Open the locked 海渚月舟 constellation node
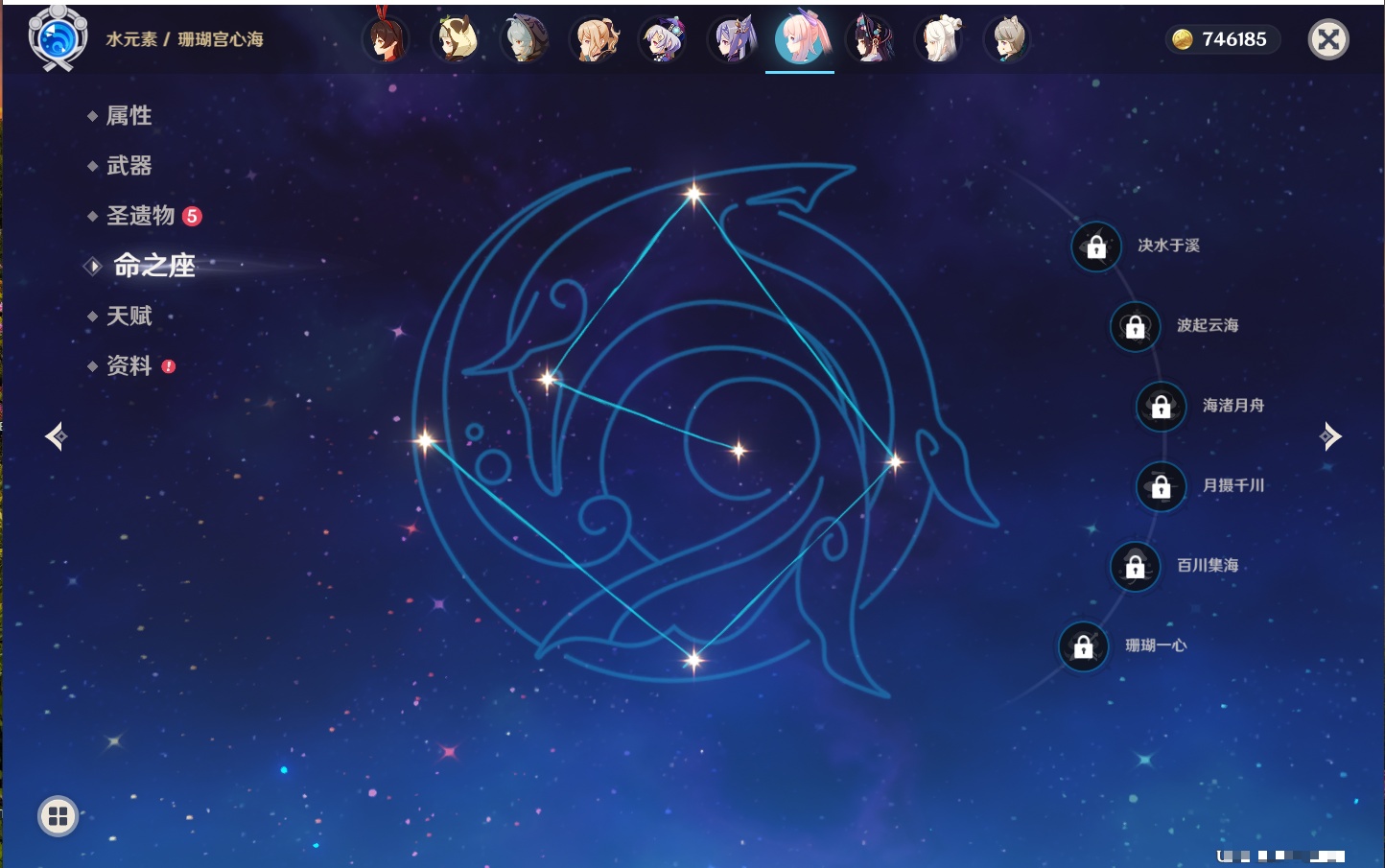Screen dimensions: 1385x868 coord(1162,407)
